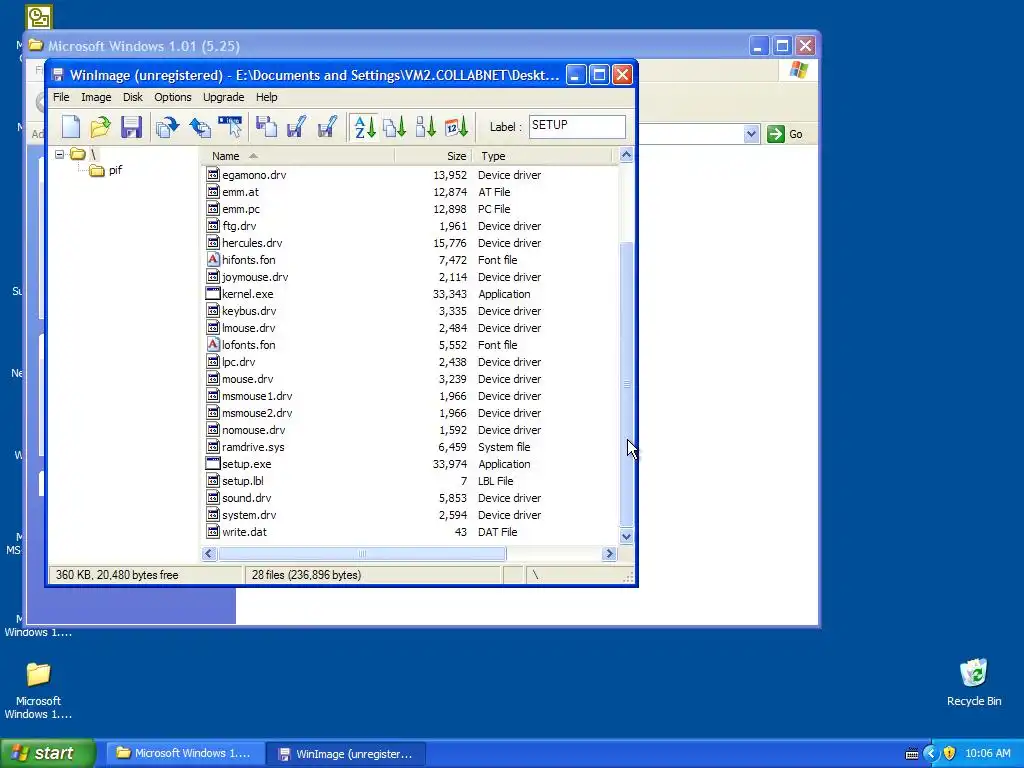Click the Inject files toolbar icon

(x=167, y=127)
